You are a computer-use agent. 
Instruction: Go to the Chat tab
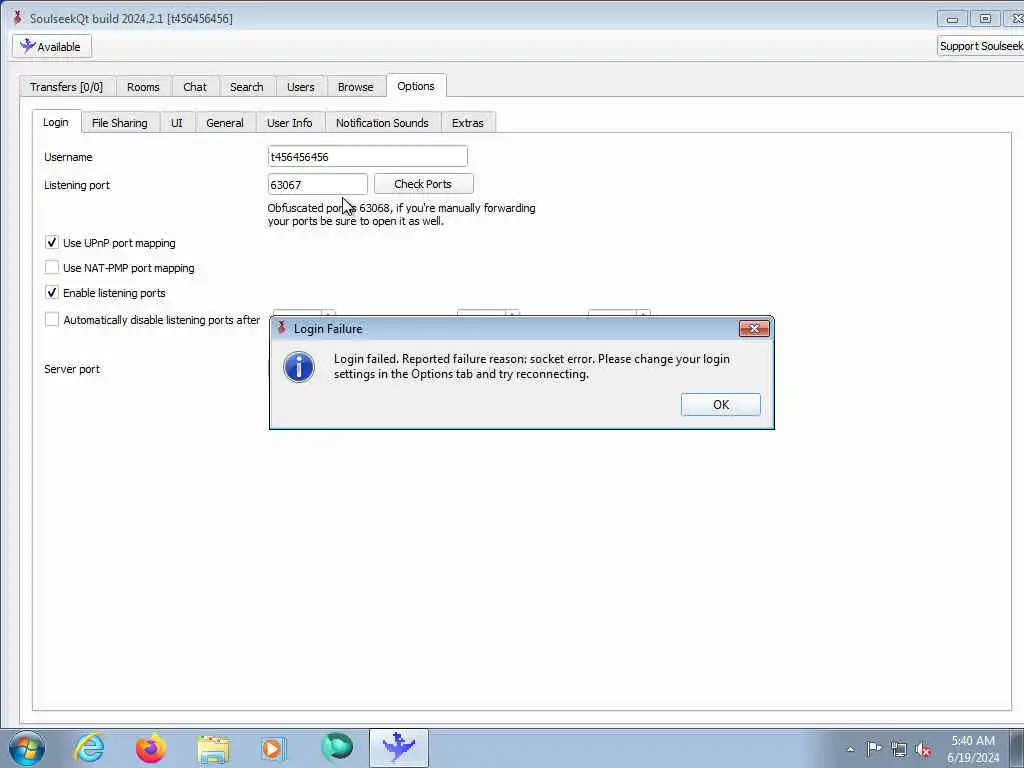[195, 87]
